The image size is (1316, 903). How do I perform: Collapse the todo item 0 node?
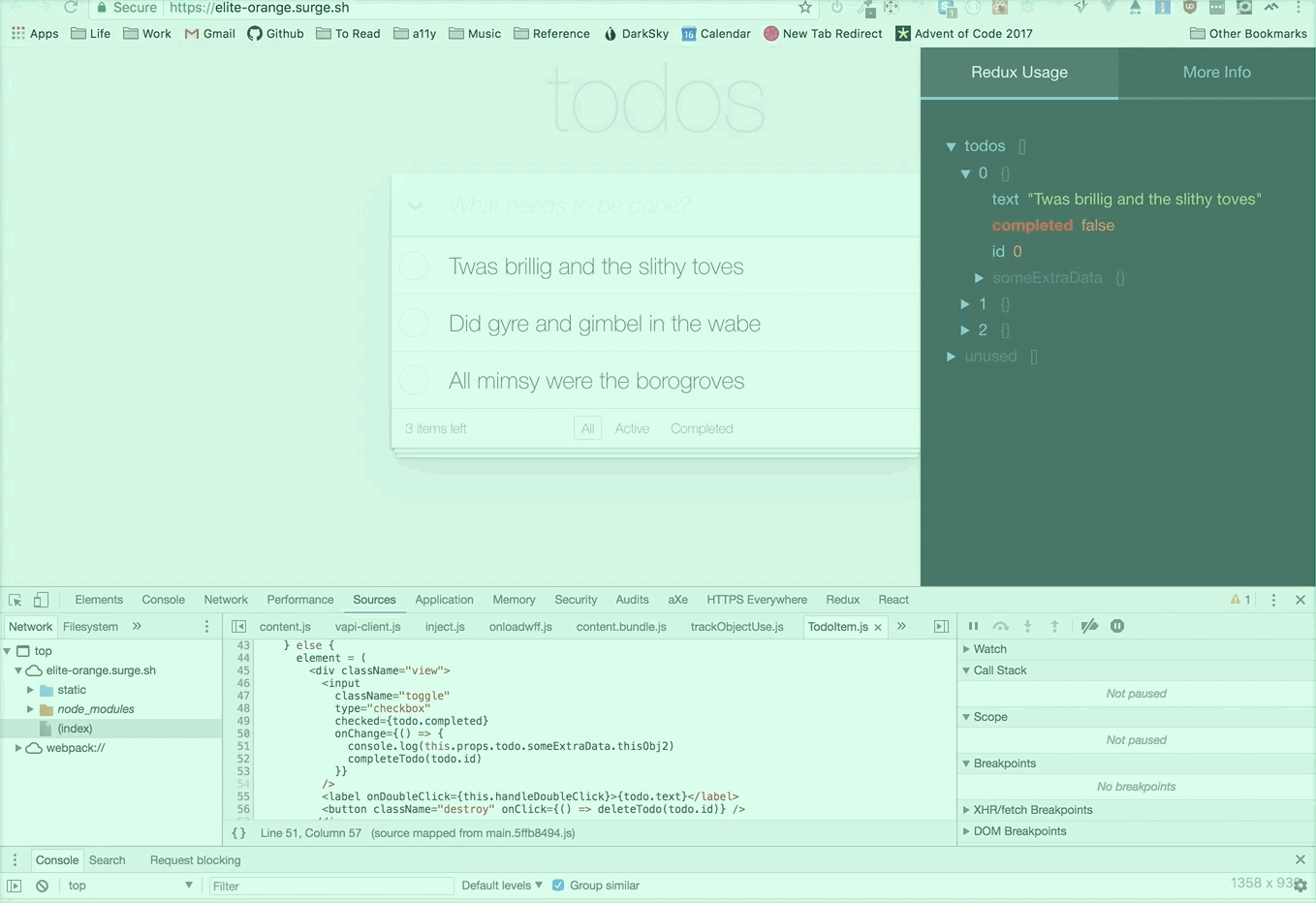(965, 173)
